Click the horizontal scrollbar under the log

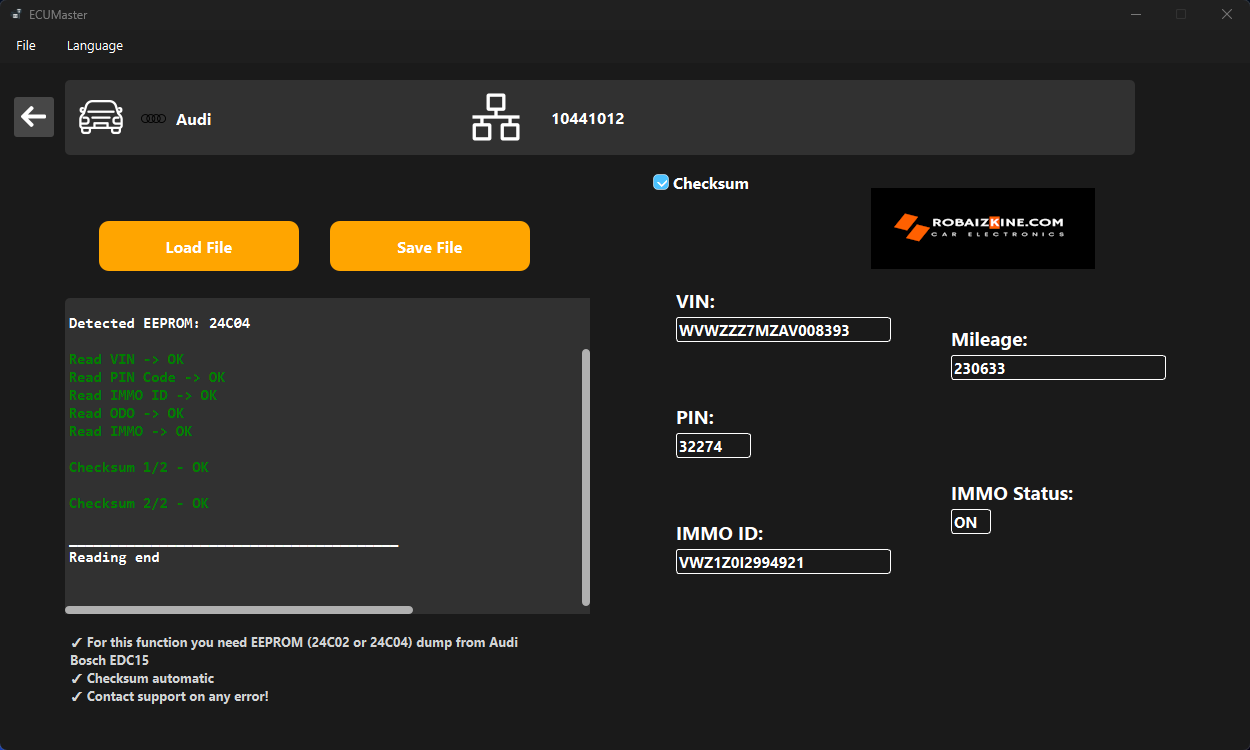(238, 609)
